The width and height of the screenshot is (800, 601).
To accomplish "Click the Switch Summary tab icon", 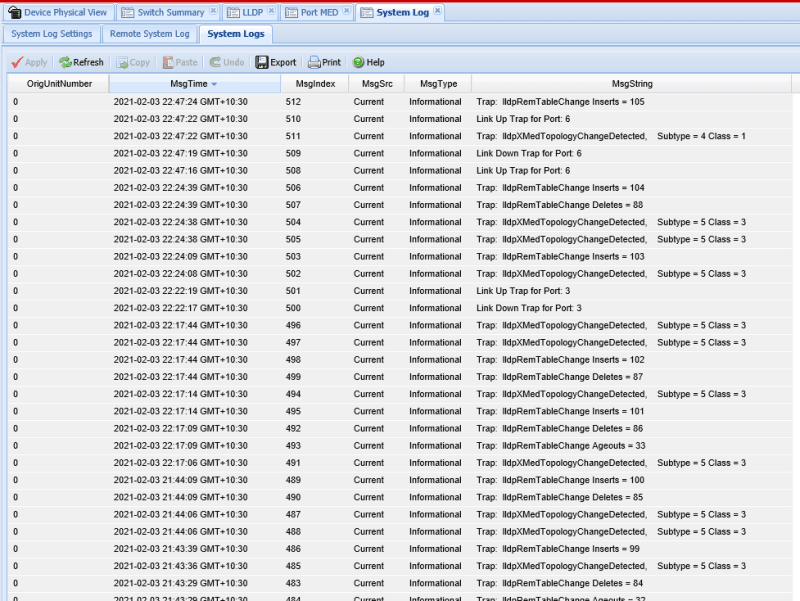I will (x=128, y=12).
